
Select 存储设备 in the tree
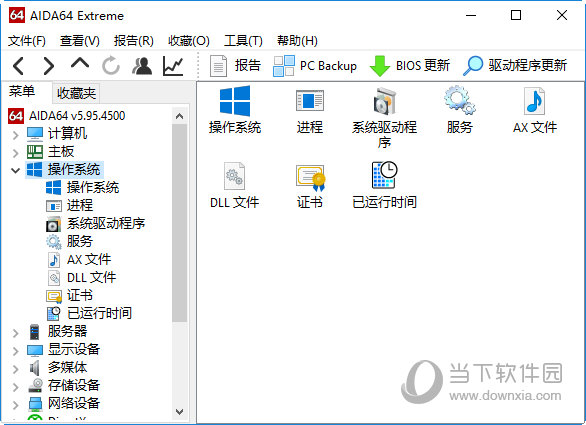tap(64, 385)
